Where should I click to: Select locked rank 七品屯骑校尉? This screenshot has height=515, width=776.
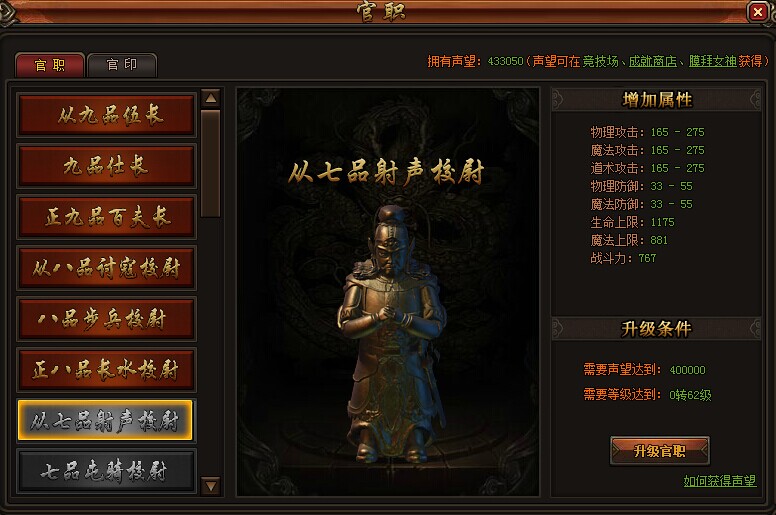106,471
